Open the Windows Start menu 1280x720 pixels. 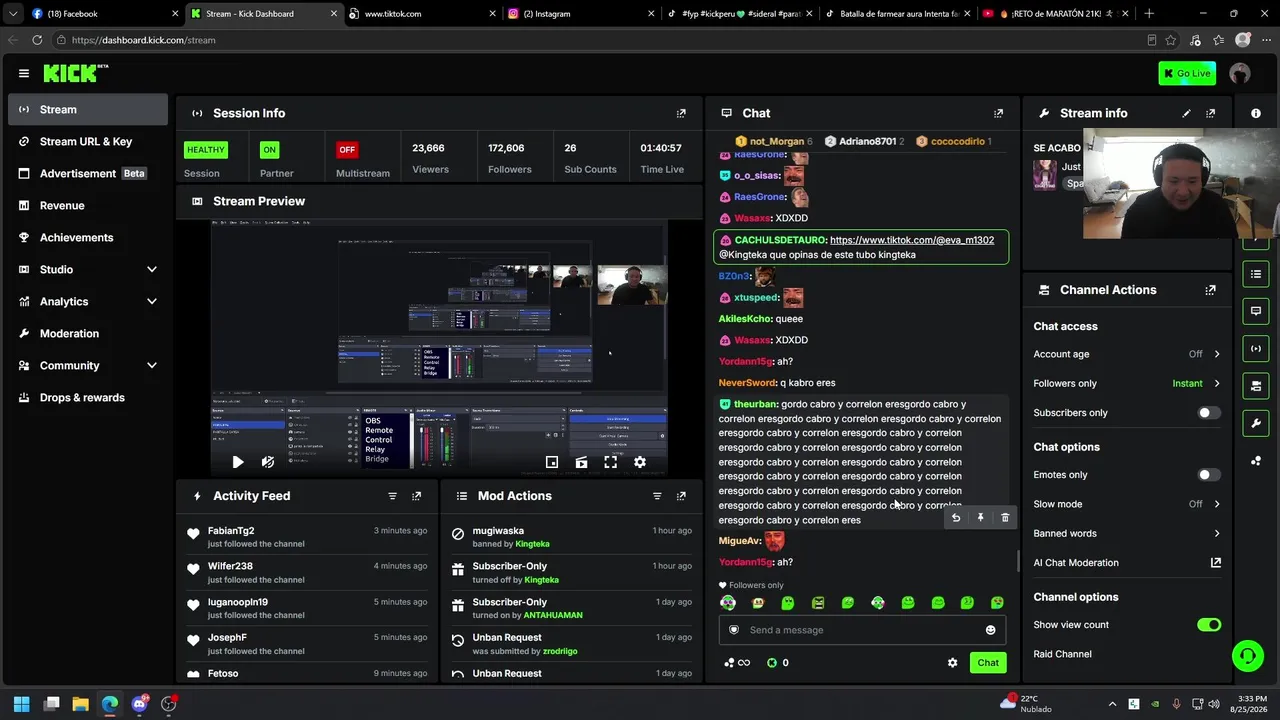pos(22,704)
